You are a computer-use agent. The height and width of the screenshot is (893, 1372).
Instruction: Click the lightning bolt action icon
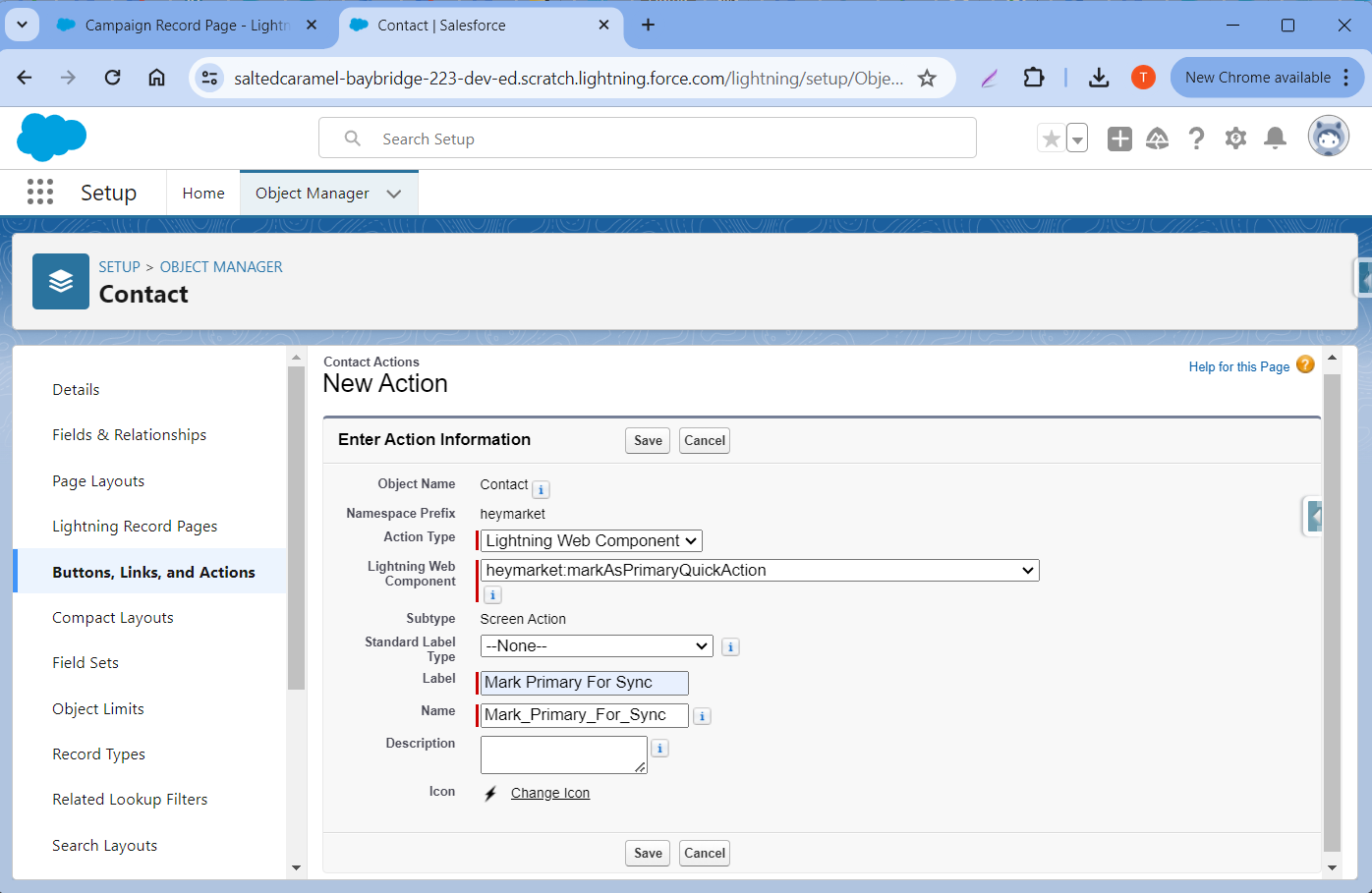click(x=490, y=793)
